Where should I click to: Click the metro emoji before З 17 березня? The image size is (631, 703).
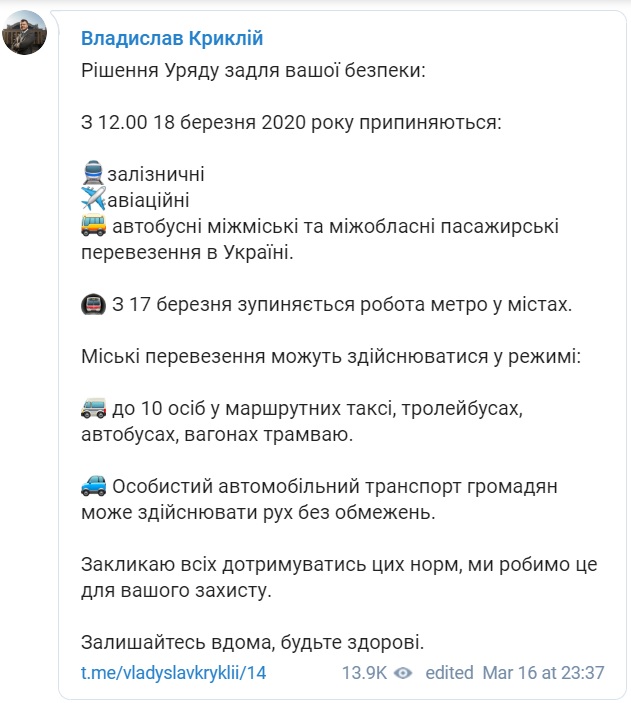click(x=93, y=304)
